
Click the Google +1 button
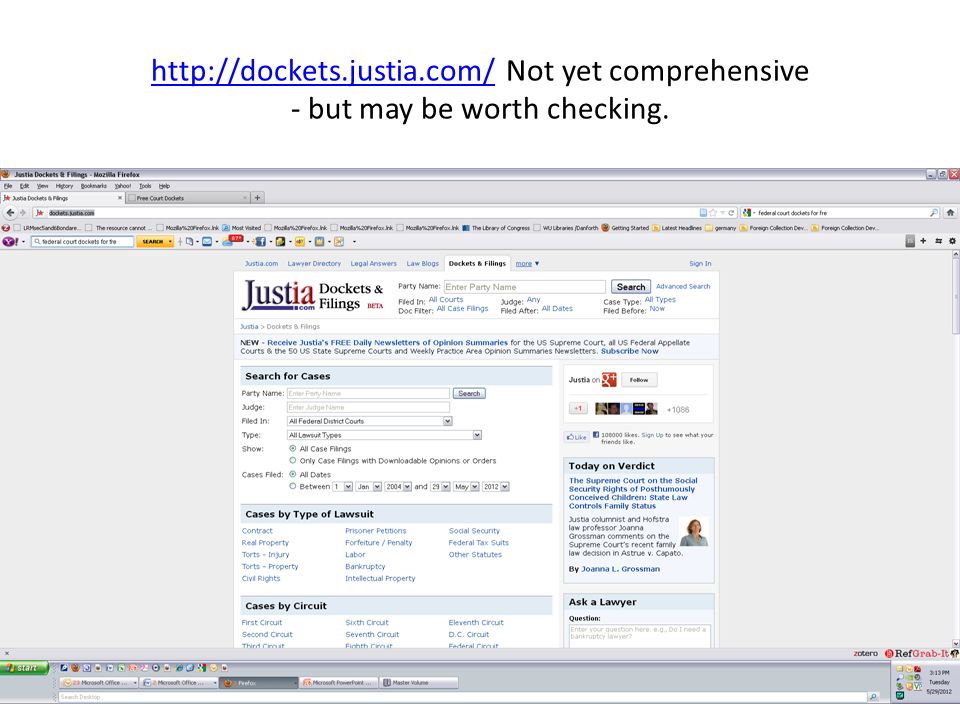pyautogui.click(x=578, y=408)
